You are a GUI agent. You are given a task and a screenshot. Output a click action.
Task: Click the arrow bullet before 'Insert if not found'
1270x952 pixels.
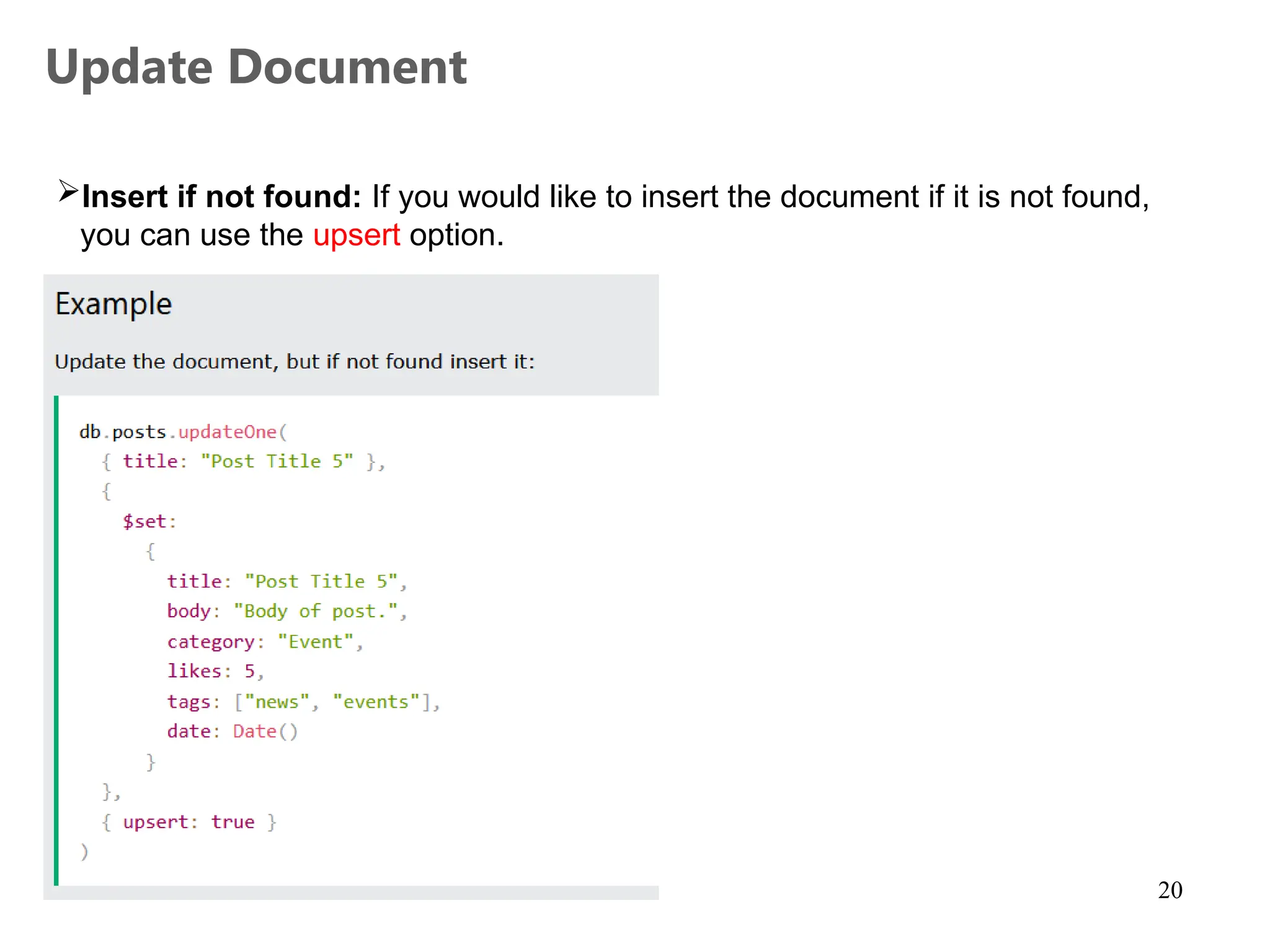[68, 190]
